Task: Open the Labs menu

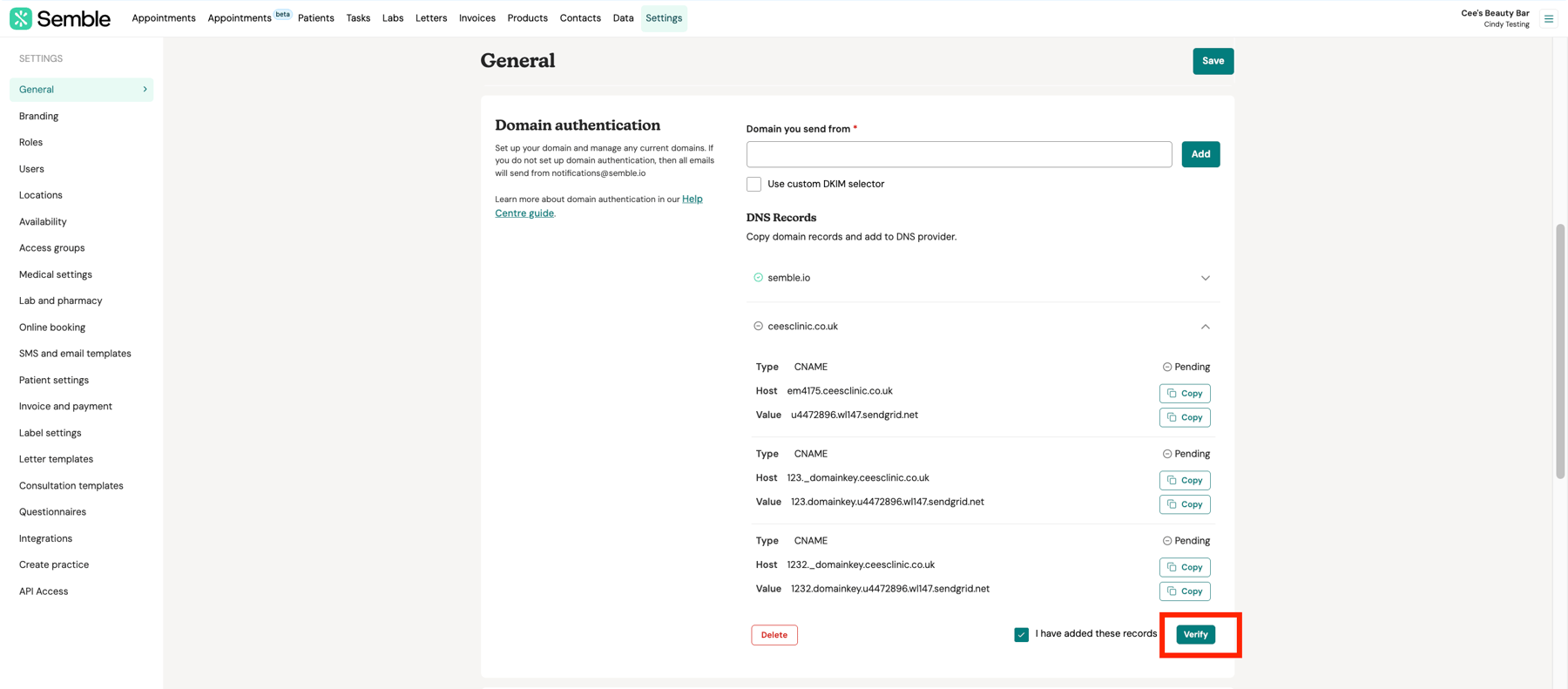Action: click(x=393, y=18)
